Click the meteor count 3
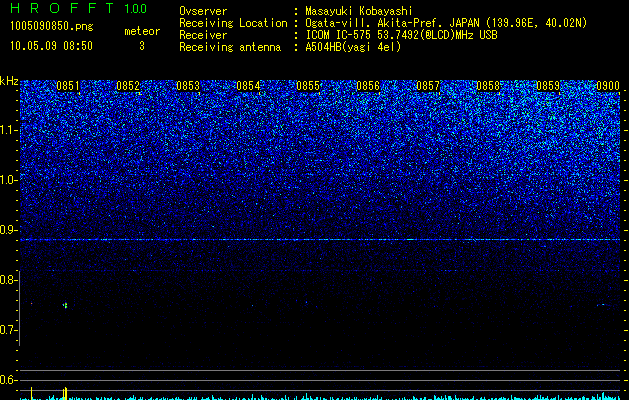Viewport: 629px width, 400px height. tap(142, 46)
